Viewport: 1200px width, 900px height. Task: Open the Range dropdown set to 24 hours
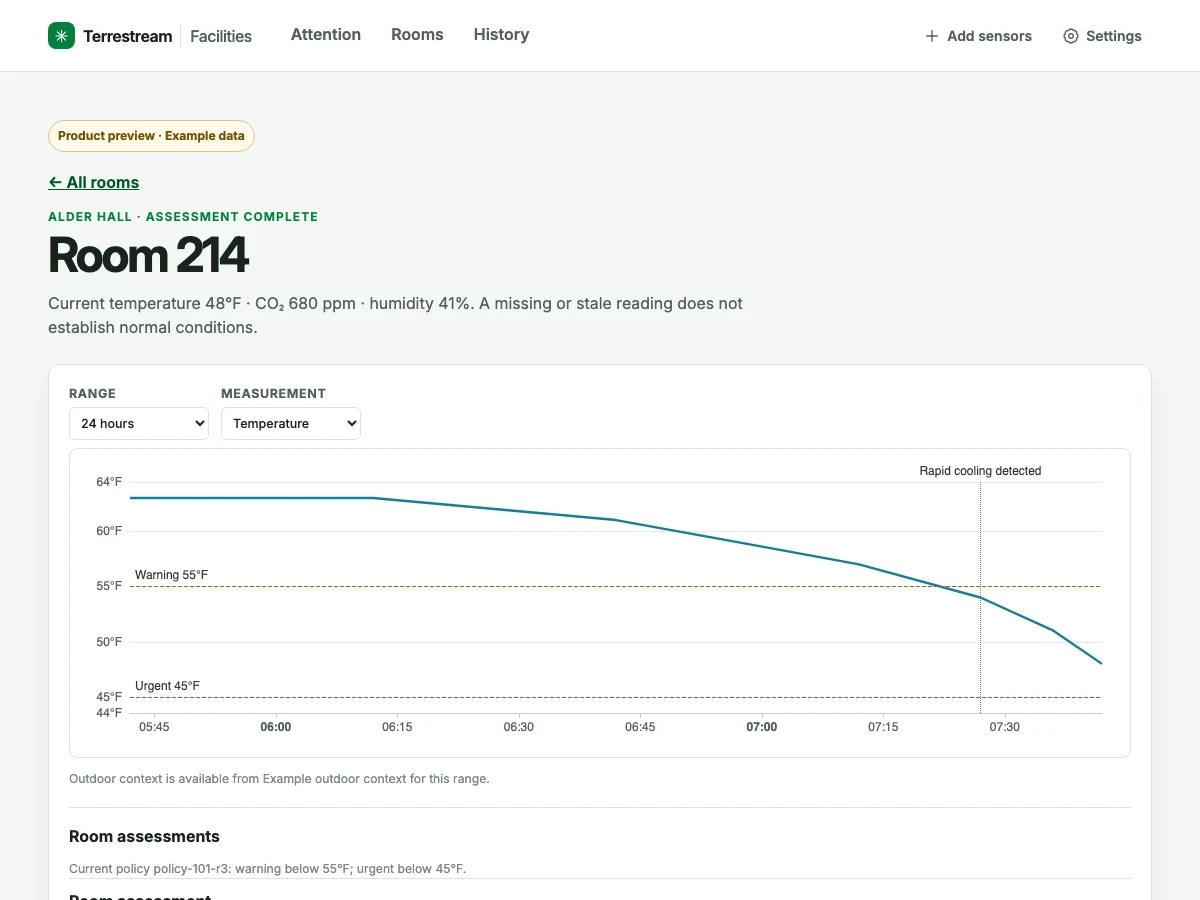[139, 423]
